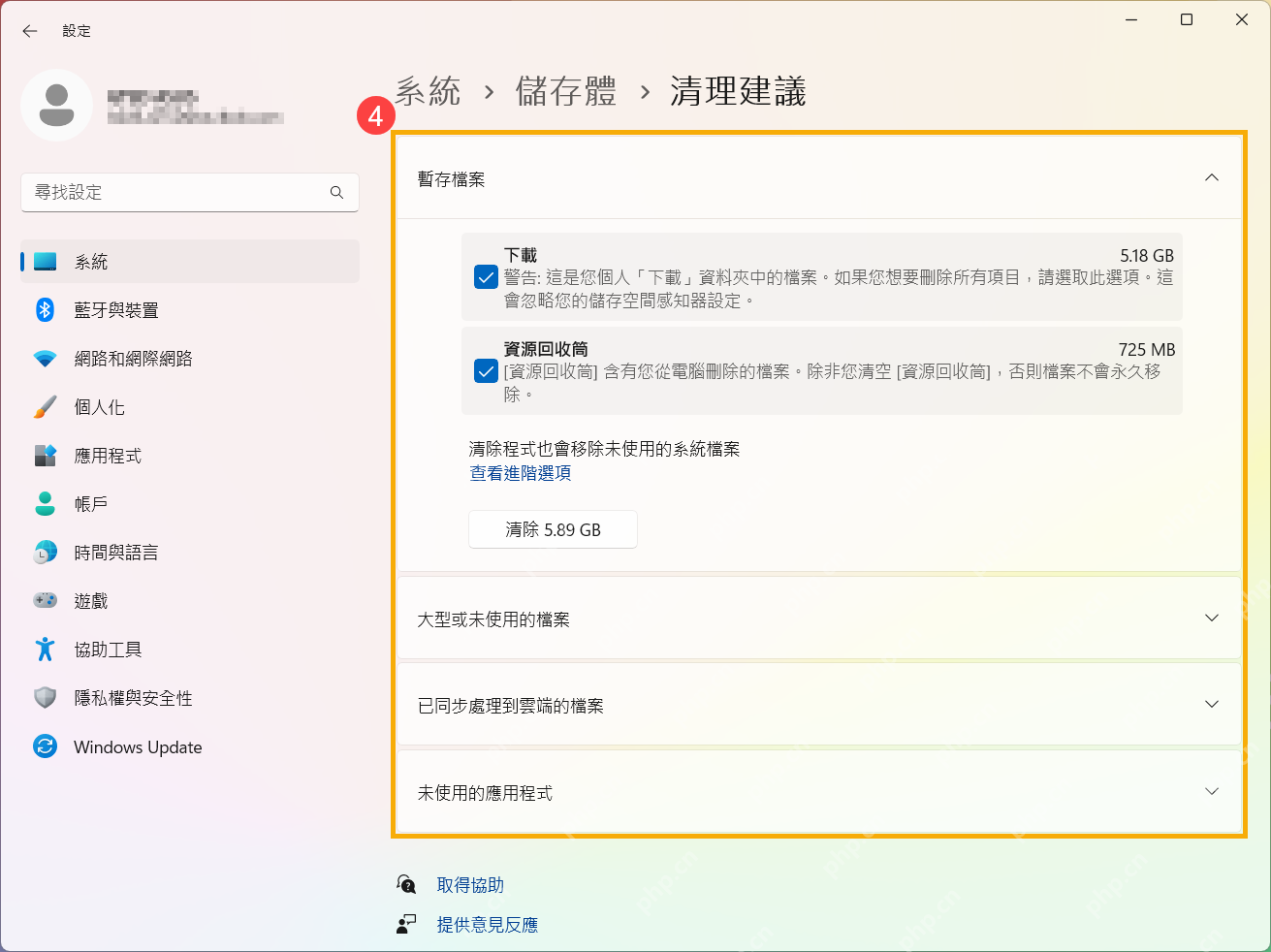Image resolution: width=1271 pixels, height=952 pixels.
Task: Open 遊戲 settings
Action: pos(190,601)
